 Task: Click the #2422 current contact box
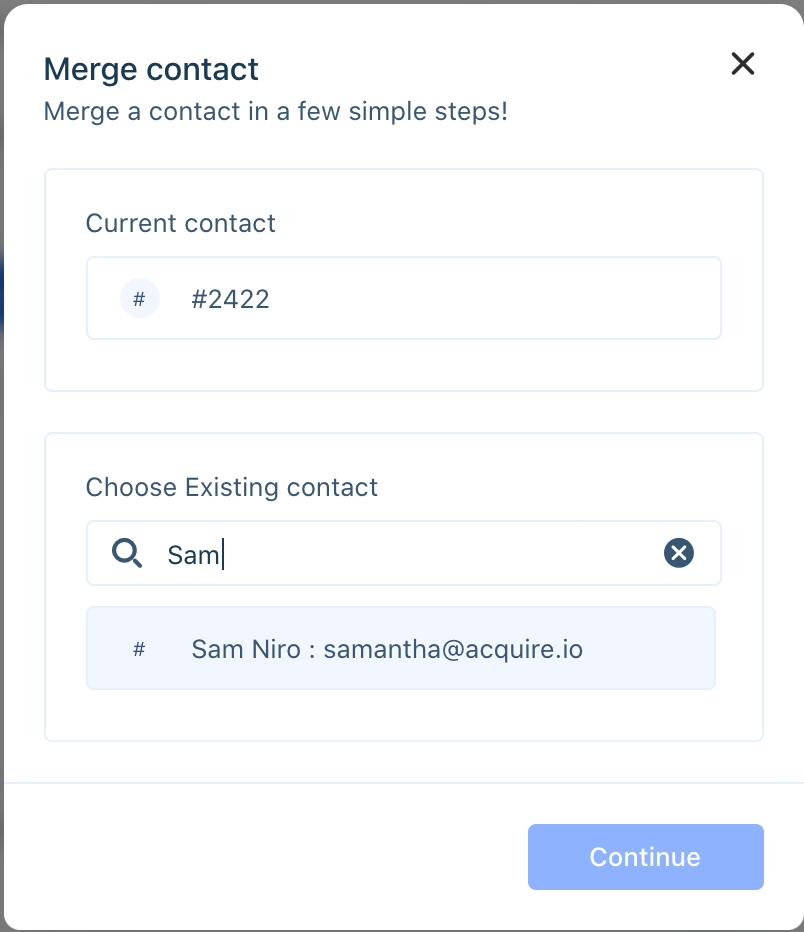(x=403, y=298)
